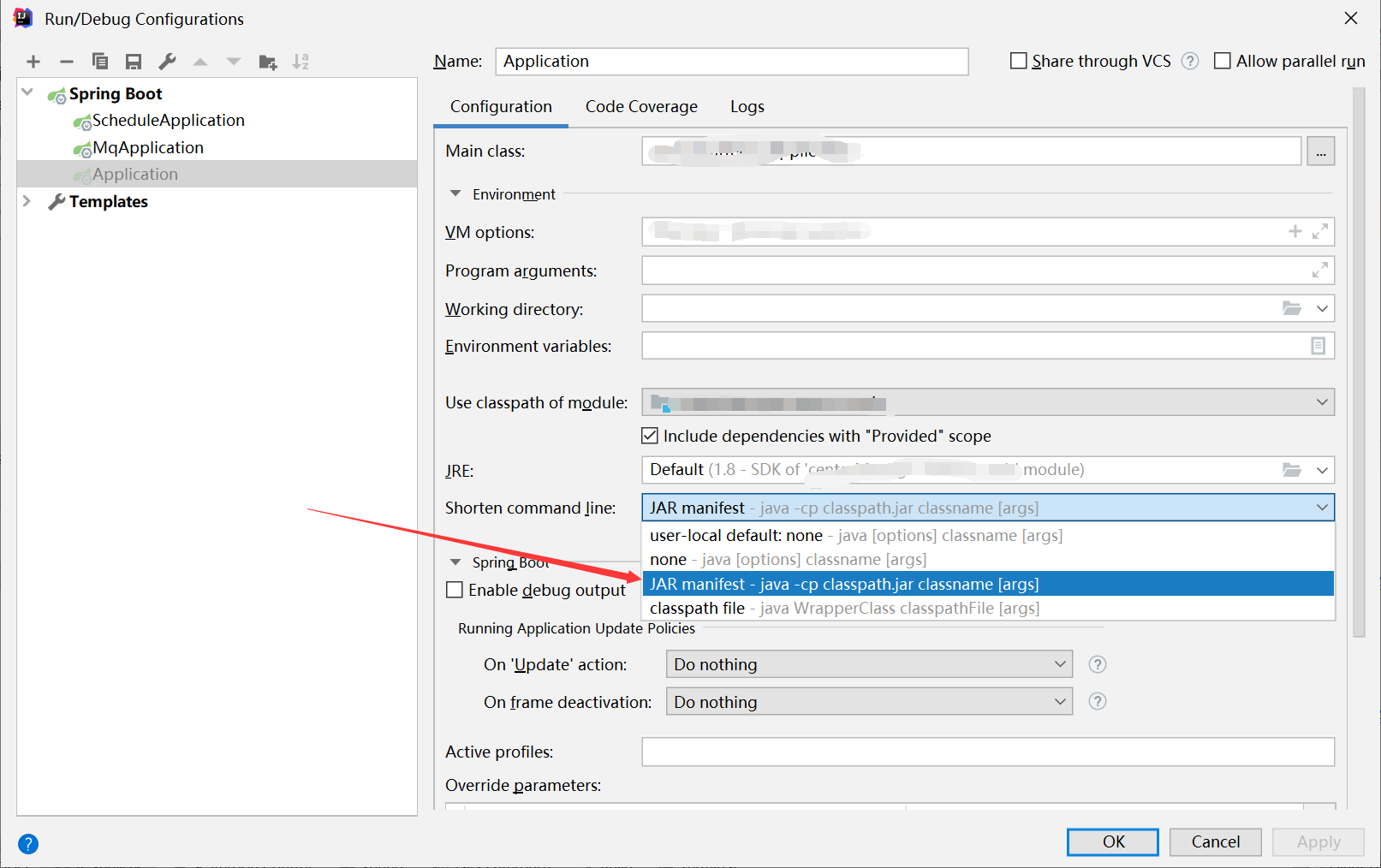This screenshot has width=1381, height=868.
Task: Open the dialog help question mark button
Action: tap(28, 844)
